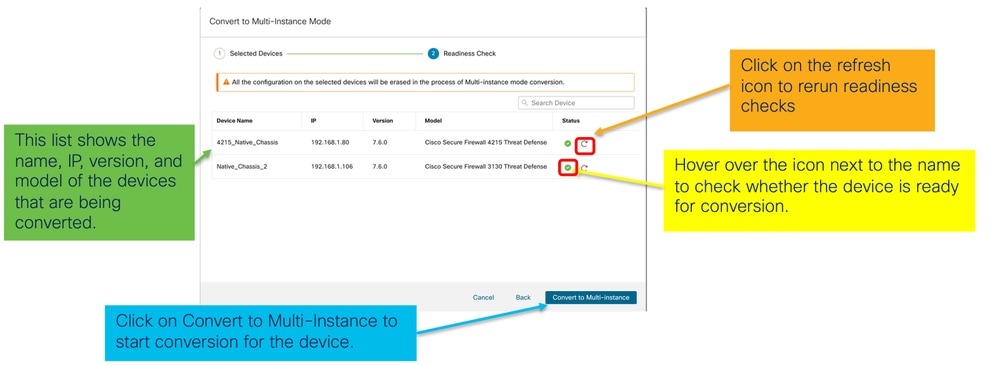Screen dimensions: 999x366
Task: Click step 2 Readiness Check circle
Action: [x=433, y=54]
